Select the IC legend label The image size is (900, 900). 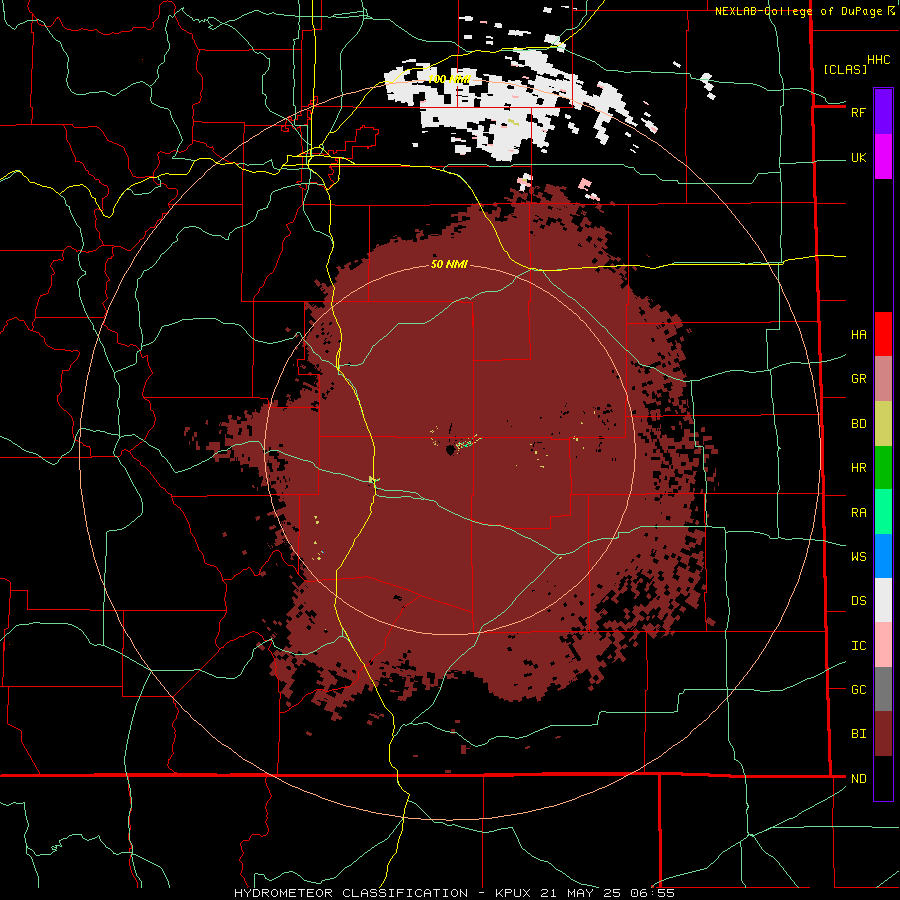858,646
